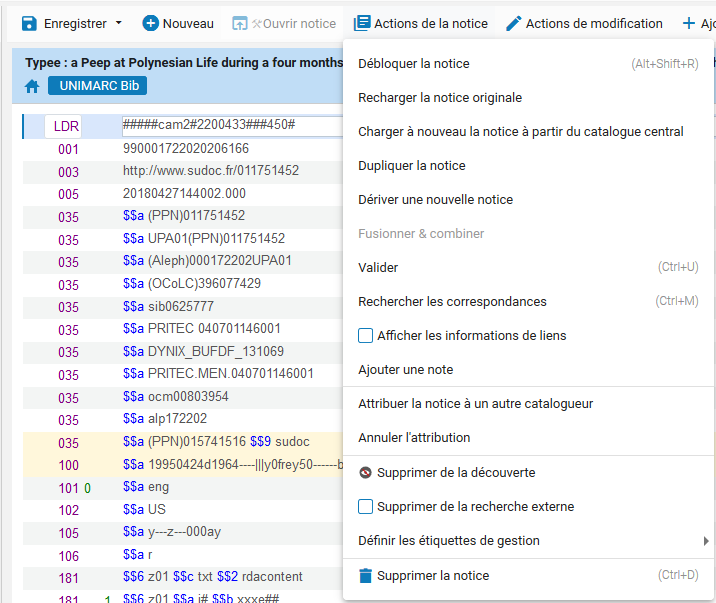Click the home icon beside UNIMARC Bib
Screen dimensions: 716x603
[32, 86]
